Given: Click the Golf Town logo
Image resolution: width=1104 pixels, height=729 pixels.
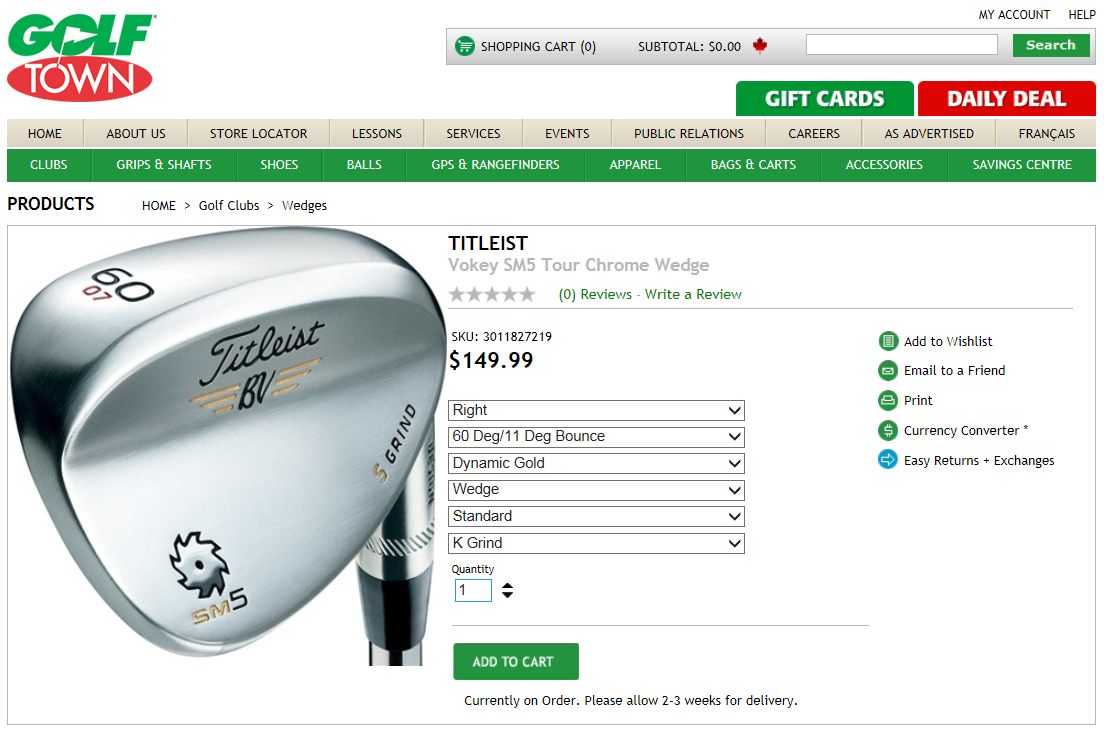Looking at the screenshot, I should [x=81, y=57].
